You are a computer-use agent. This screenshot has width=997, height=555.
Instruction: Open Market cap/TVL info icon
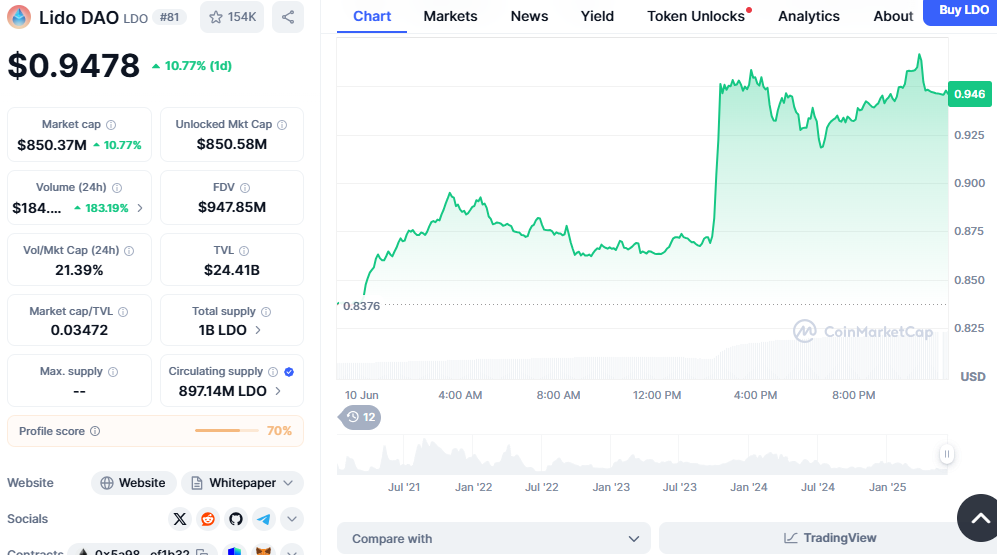[x=123, y=312]
